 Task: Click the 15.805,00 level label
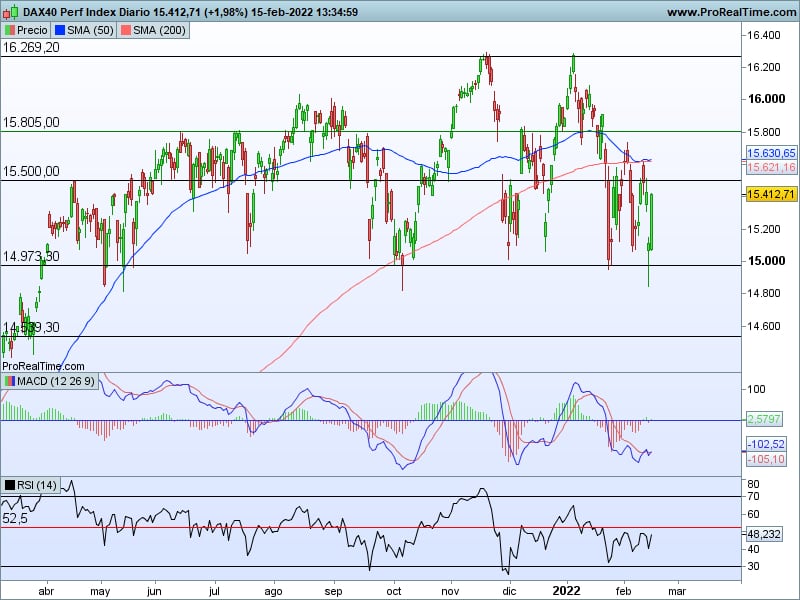click(31, 122)
